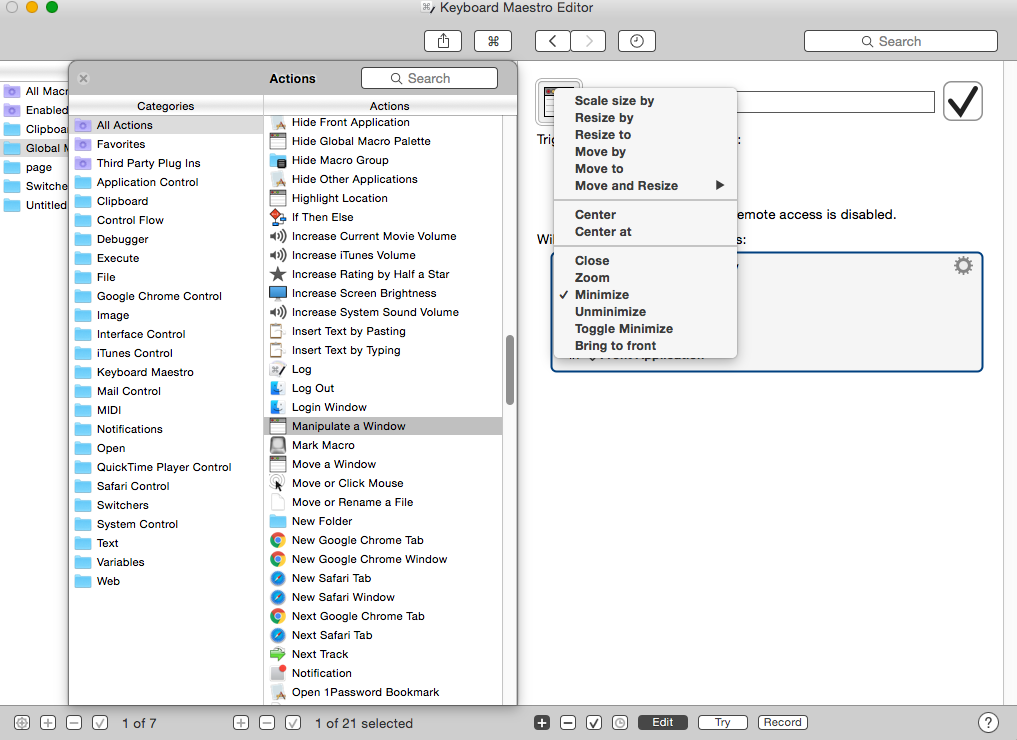The width and height of the screenshot is (1017, 740).
Task: Select the page macro group
Action: (34, 167)
